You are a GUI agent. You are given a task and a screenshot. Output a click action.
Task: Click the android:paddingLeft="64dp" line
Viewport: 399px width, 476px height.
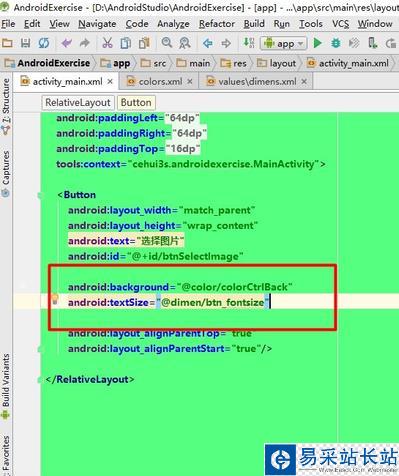128,118
